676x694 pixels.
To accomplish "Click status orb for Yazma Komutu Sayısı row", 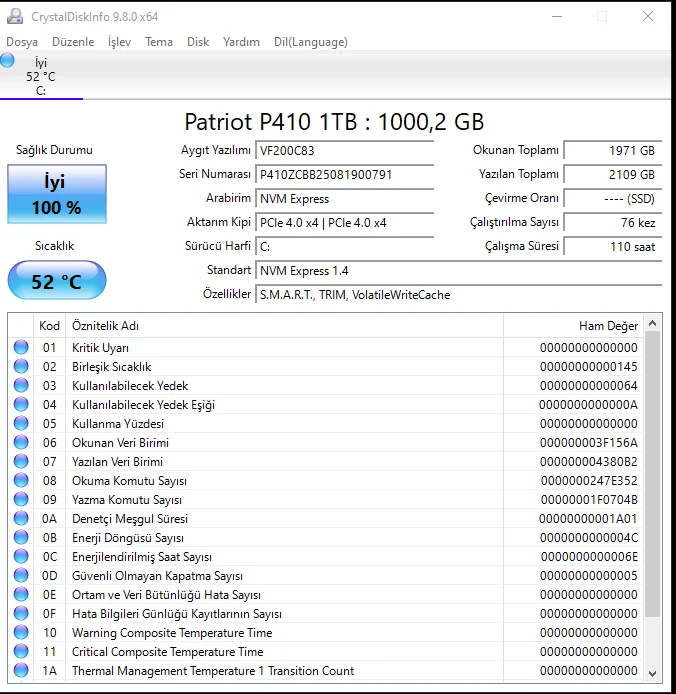I will [x=21, y=500].
